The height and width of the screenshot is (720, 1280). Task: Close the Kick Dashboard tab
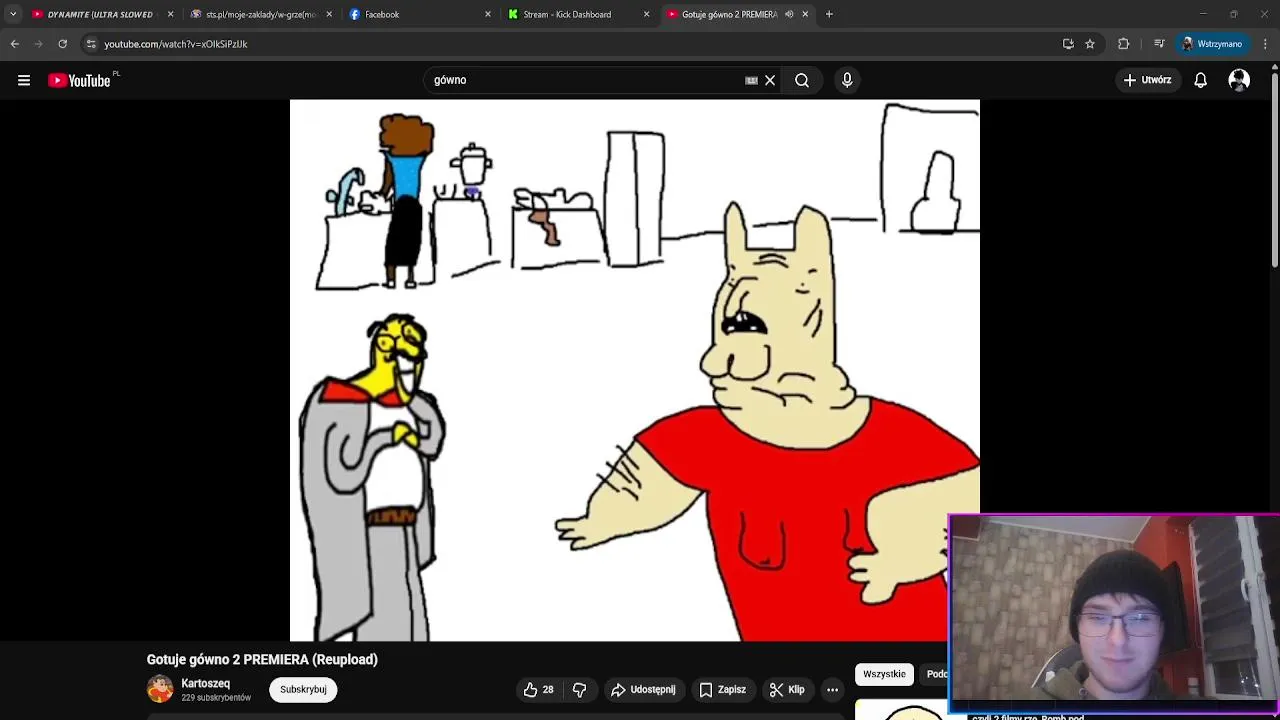pyautogui.click(x=646, y=14)
